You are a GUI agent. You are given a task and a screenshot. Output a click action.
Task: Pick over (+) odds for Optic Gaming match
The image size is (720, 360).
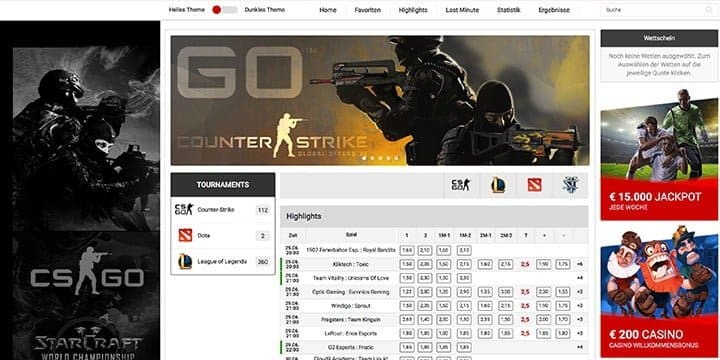(x=544, y=292)
